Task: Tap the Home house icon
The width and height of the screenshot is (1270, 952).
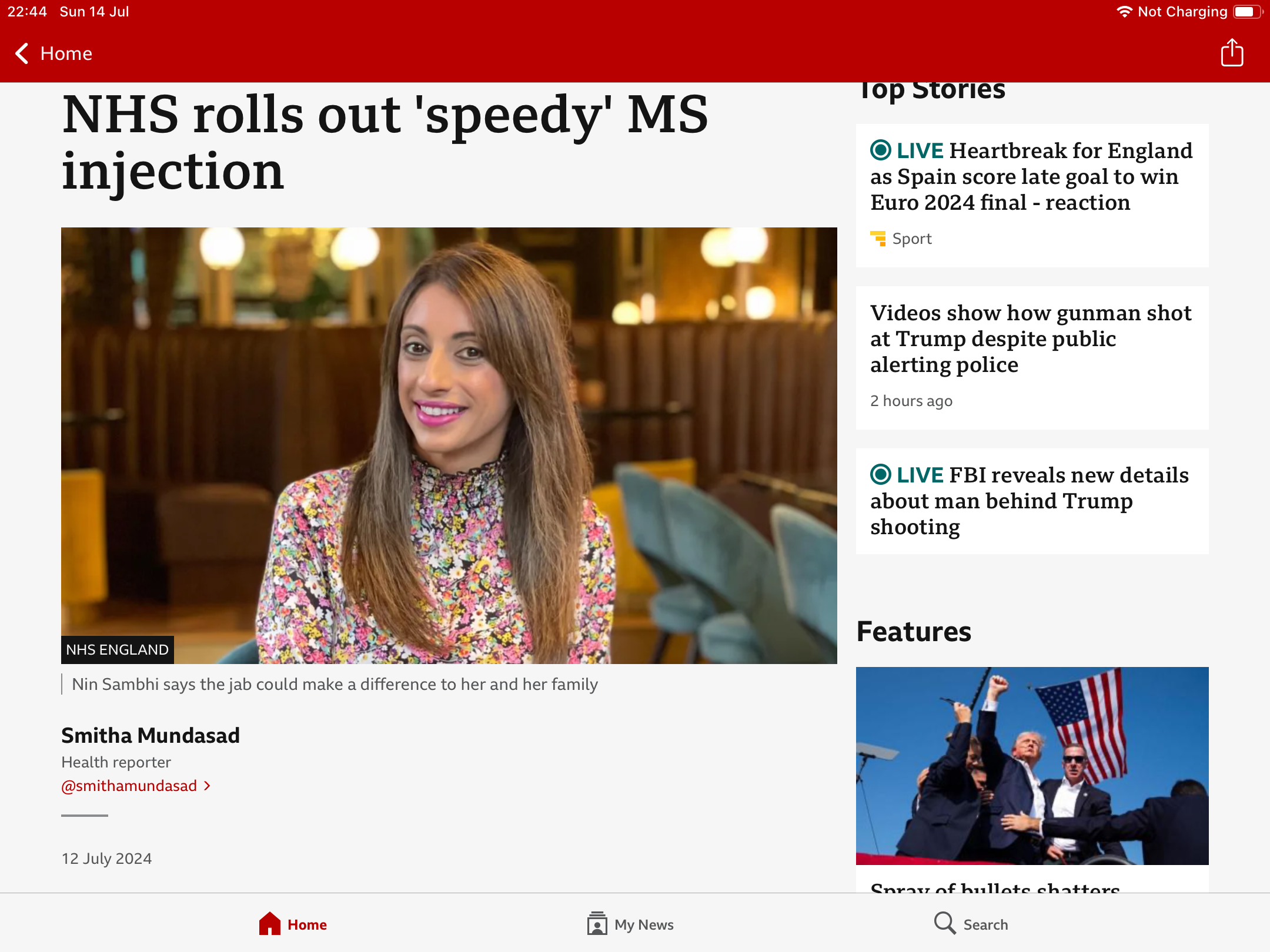Action: click(x=270, y=924)
